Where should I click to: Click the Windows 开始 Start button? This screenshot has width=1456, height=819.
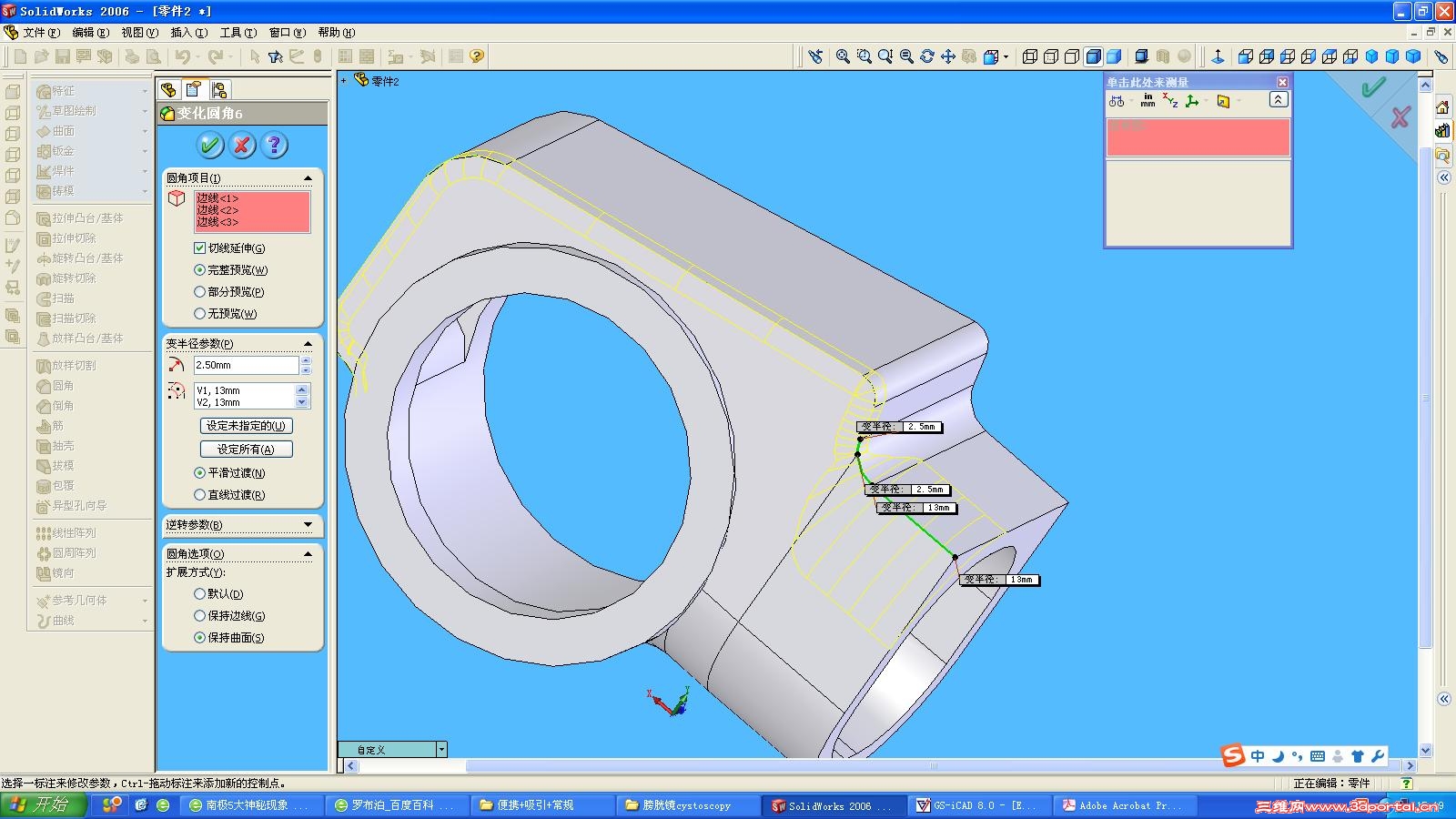(x=43, y=805)
